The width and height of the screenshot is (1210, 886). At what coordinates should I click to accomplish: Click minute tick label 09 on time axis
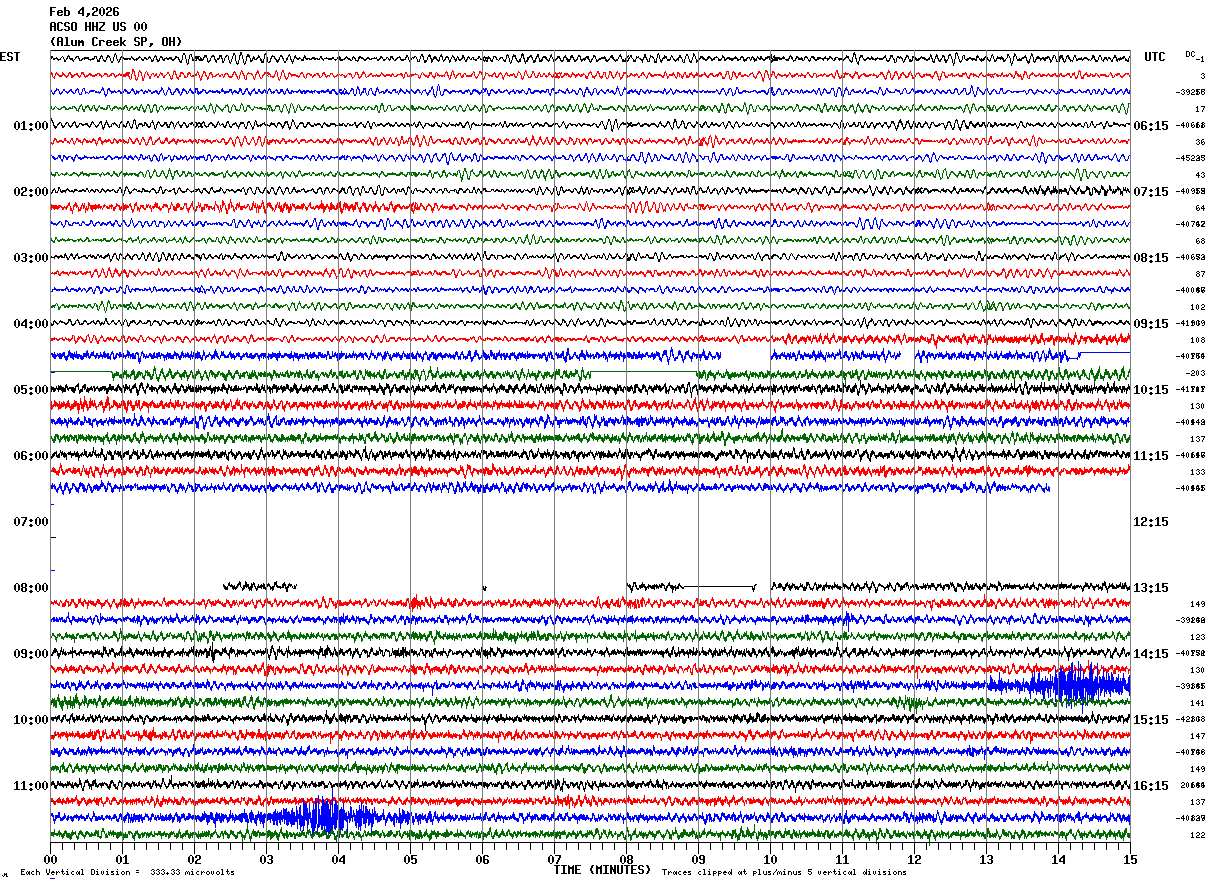[x=698, y=859]
